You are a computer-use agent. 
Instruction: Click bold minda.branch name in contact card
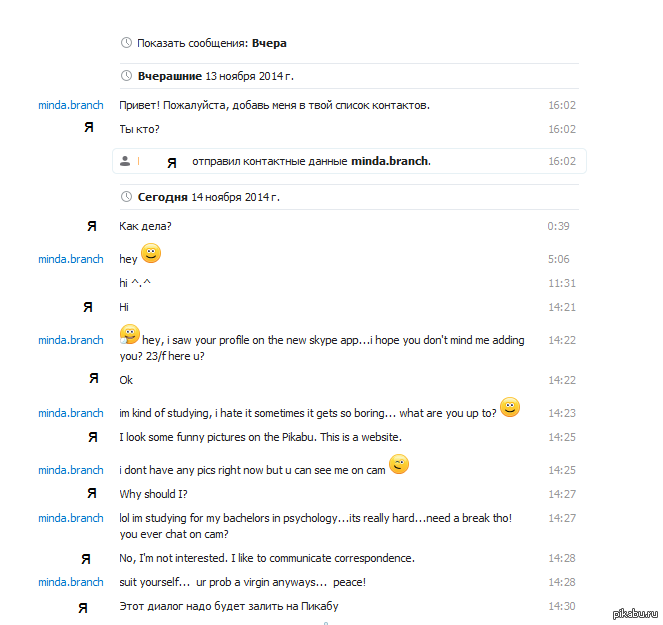[x=390, y=161]
